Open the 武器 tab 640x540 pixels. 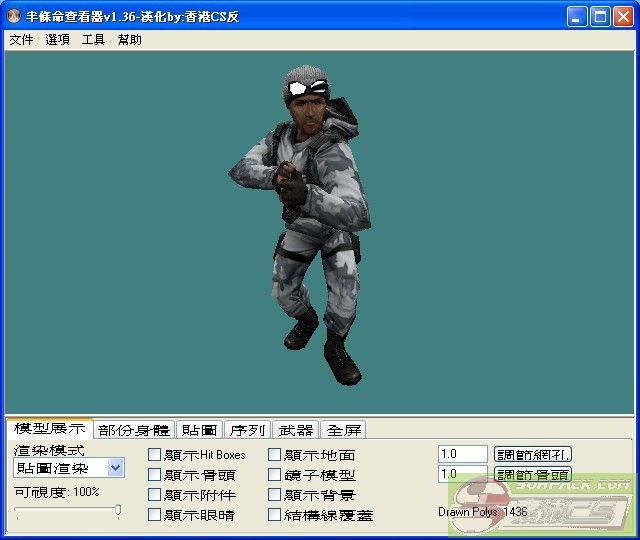click(x=295, y=430)
